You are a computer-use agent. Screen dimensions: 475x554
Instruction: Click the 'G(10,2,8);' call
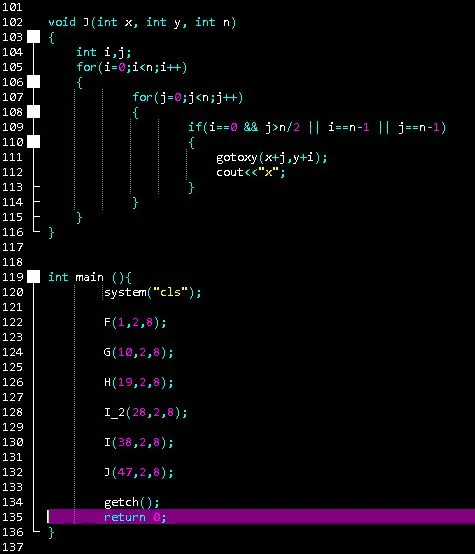(139, 353)
